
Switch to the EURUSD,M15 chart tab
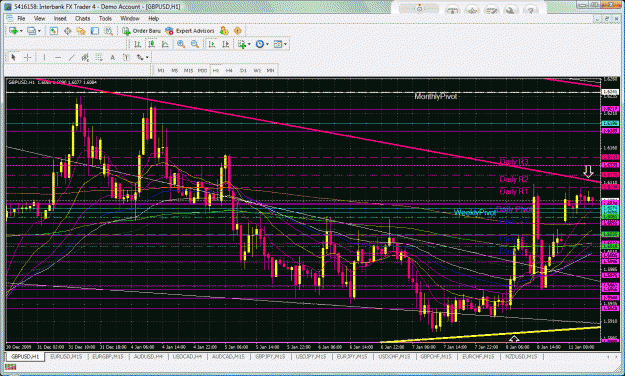coord(66,357)
